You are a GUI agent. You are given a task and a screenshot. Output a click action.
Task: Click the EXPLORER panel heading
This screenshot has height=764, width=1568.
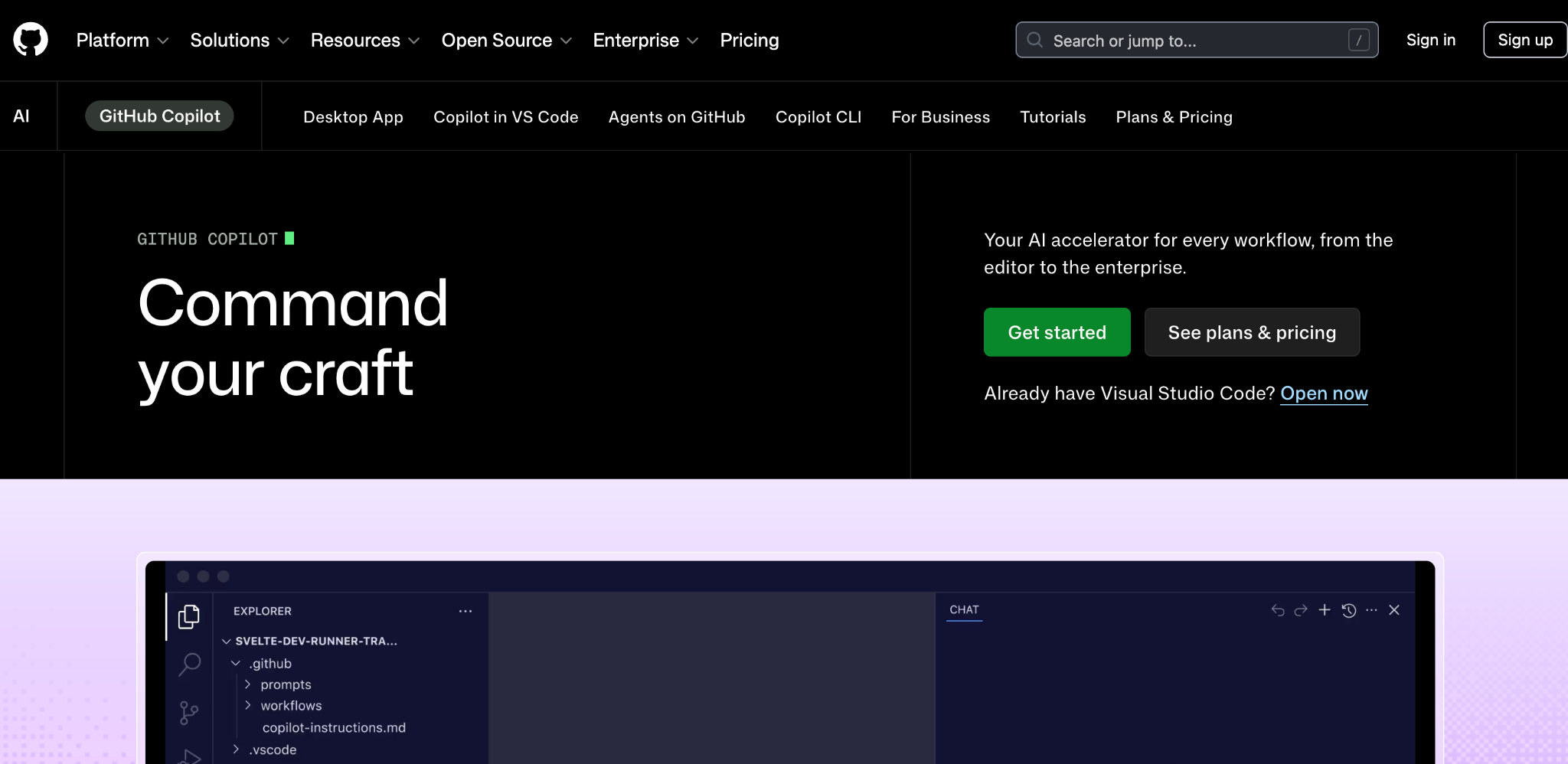263,611
